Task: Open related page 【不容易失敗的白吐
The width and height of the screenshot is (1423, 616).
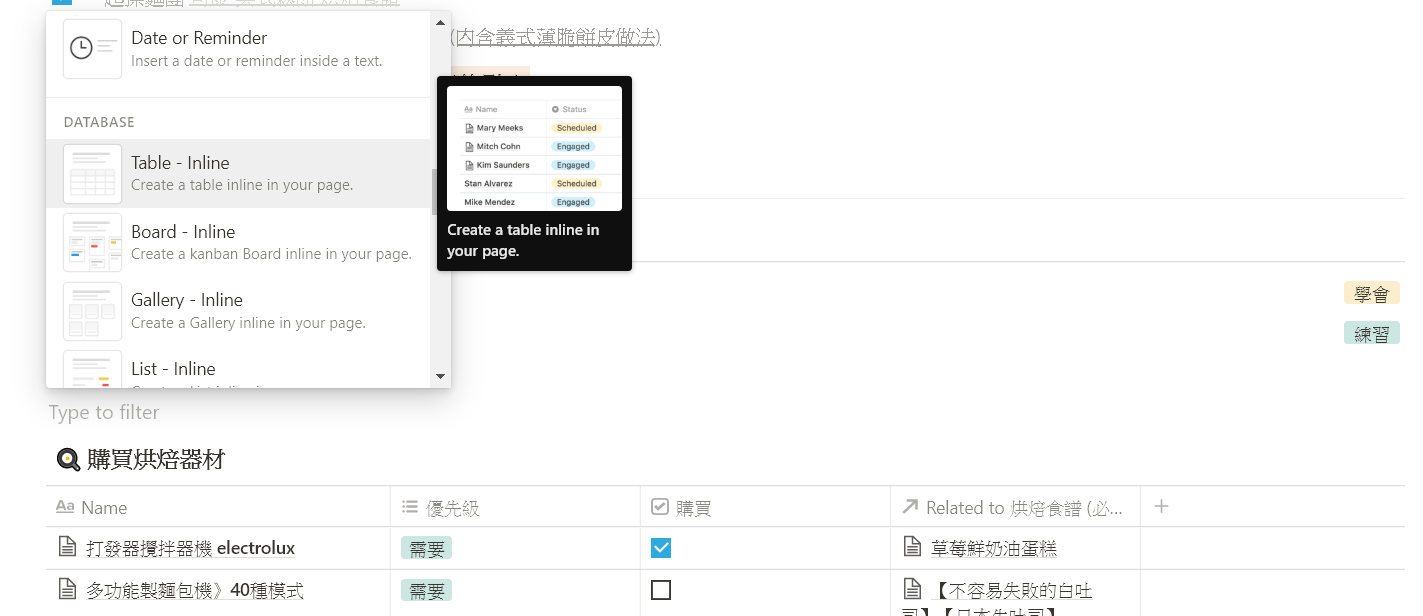Action: point(1011,590)
